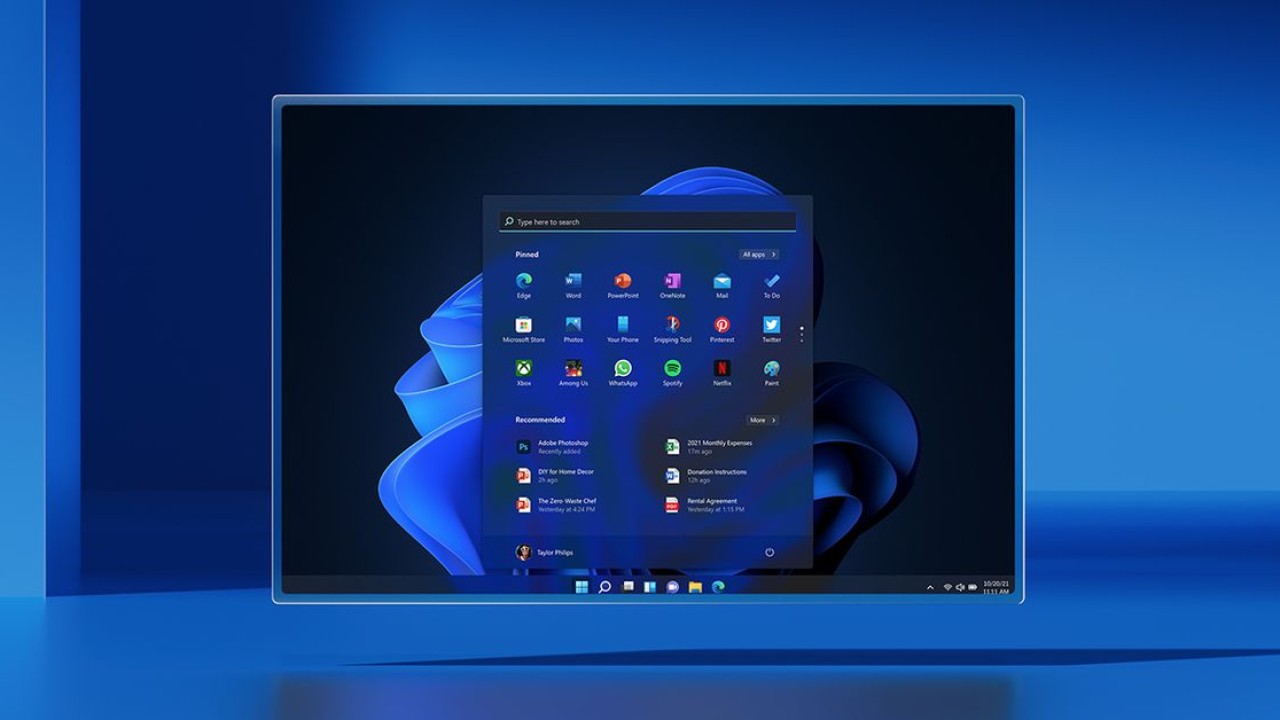
Task: Expand More recommended items
Action: click(761, 420)
